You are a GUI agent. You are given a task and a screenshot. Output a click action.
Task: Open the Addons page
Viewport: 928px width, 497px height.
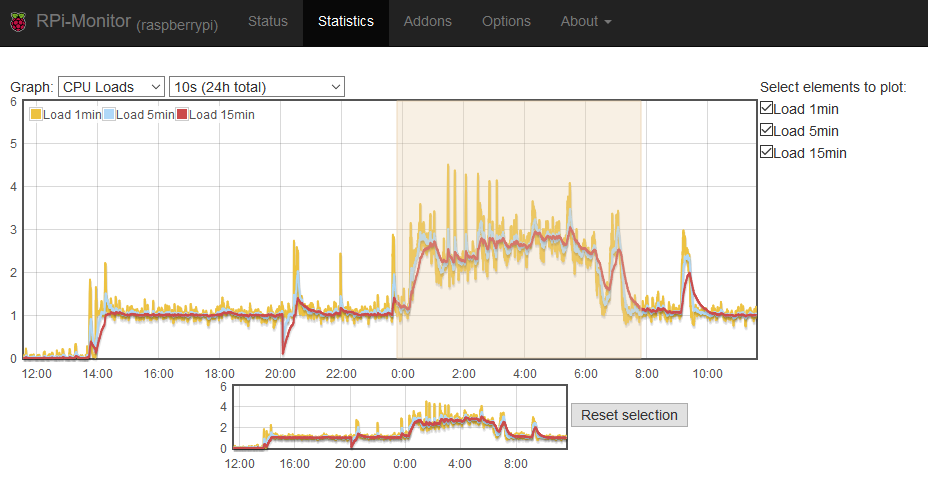tap(427, 21)
